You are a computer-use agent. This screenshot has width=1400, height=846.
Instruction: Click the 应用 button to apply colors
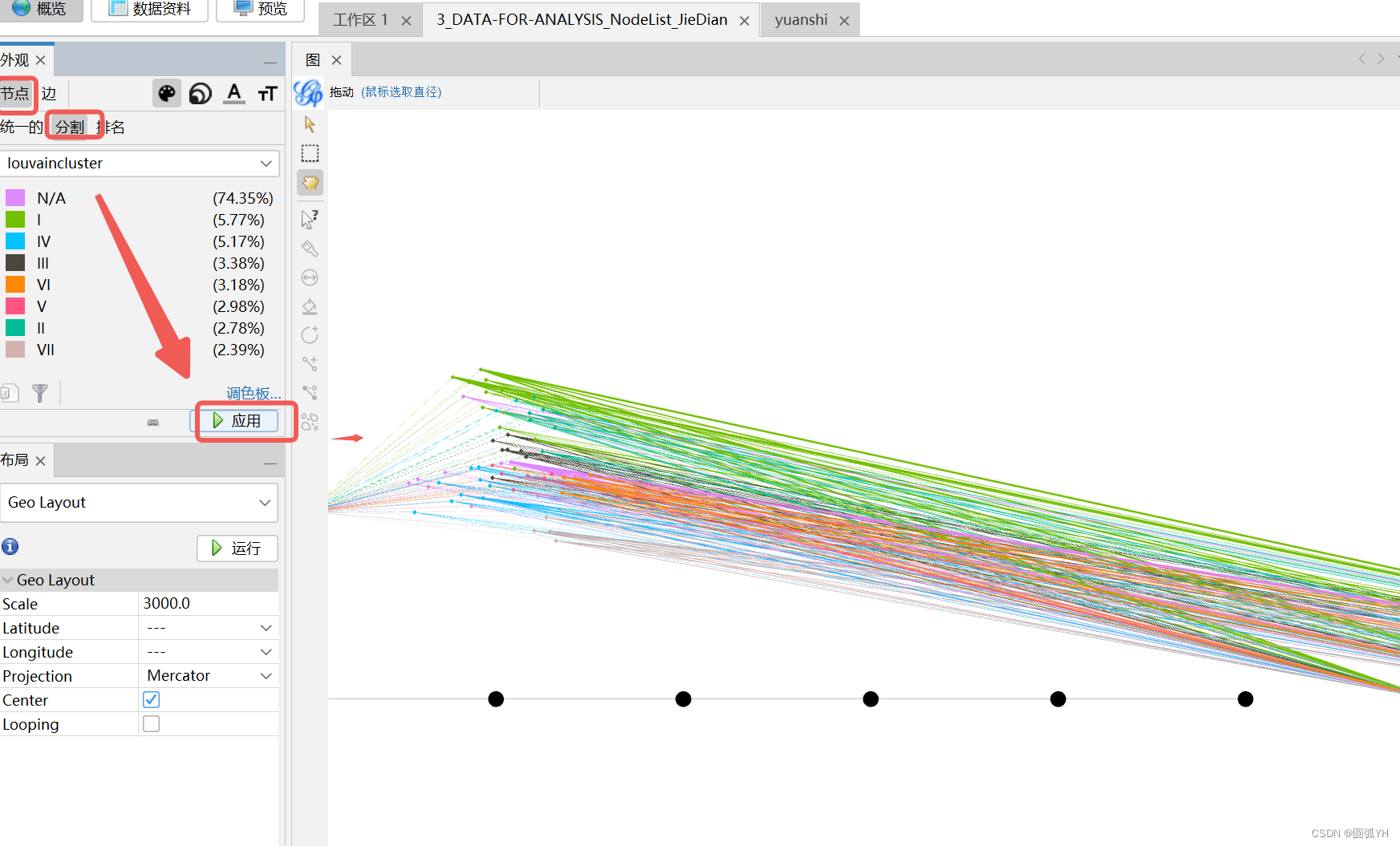pyautogui.click(x=237, y=420)
